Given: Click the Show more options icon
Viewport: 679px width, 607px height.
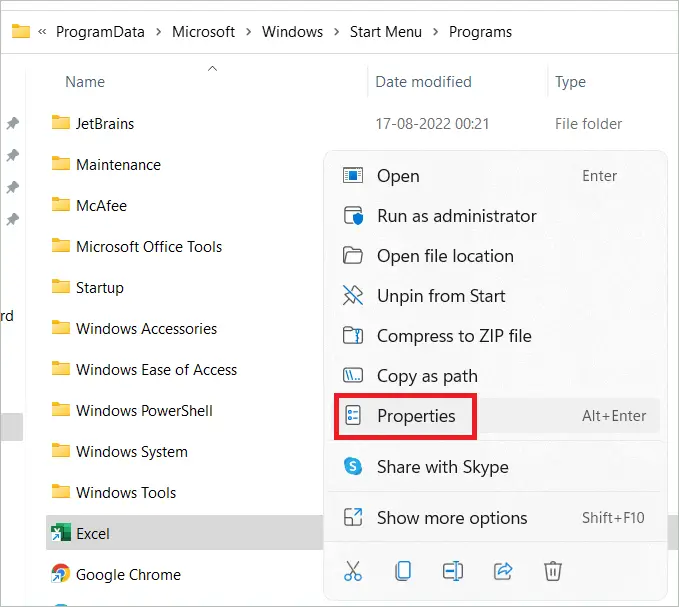Looking at the screenshot, I should pos(353,517).
